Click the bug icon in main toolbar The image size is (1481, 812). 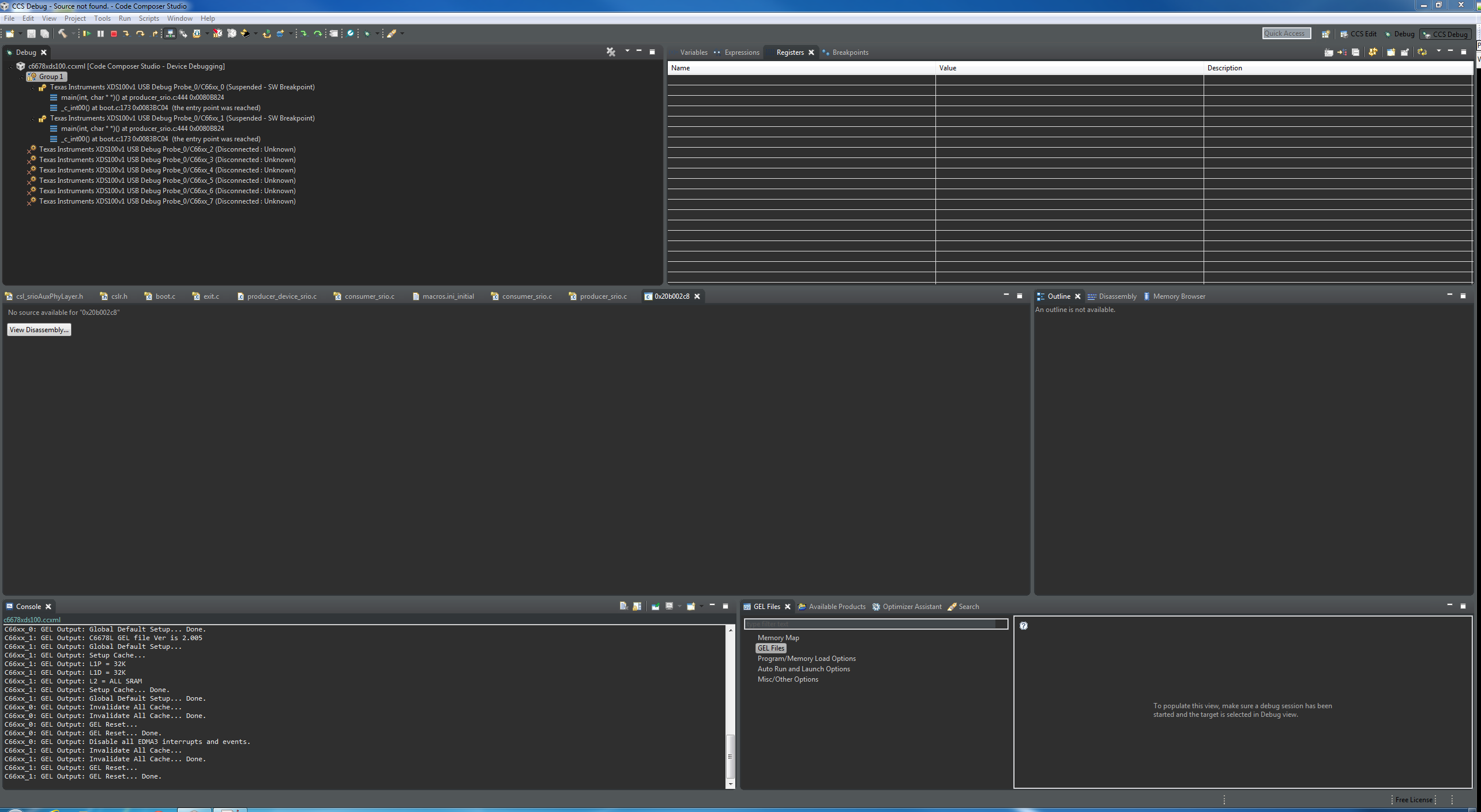[367, 34]
